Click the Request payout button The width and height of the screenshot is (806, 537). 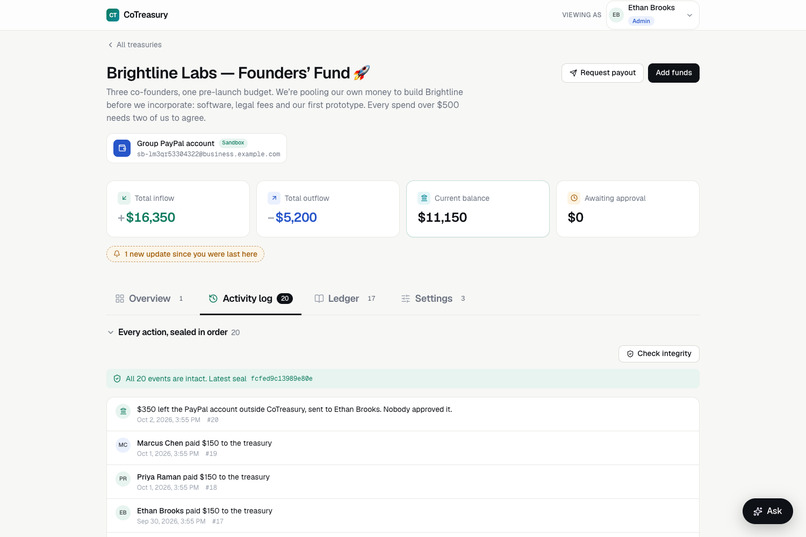coord(602,73)
